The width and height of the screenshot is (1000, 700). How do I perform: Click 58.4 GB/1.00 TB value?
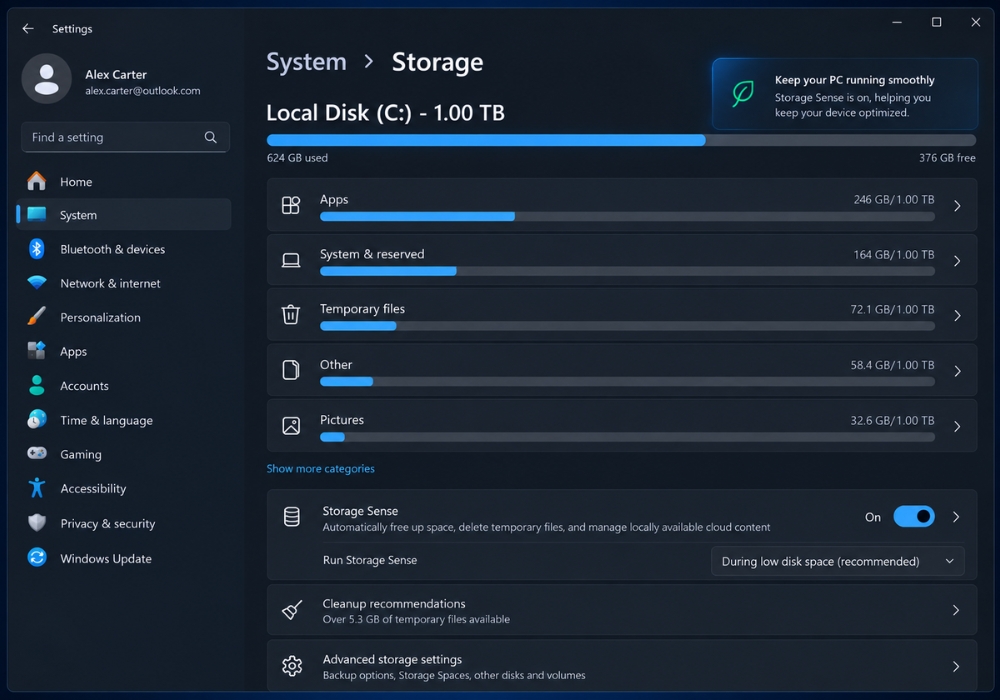[x=892, y=365]
